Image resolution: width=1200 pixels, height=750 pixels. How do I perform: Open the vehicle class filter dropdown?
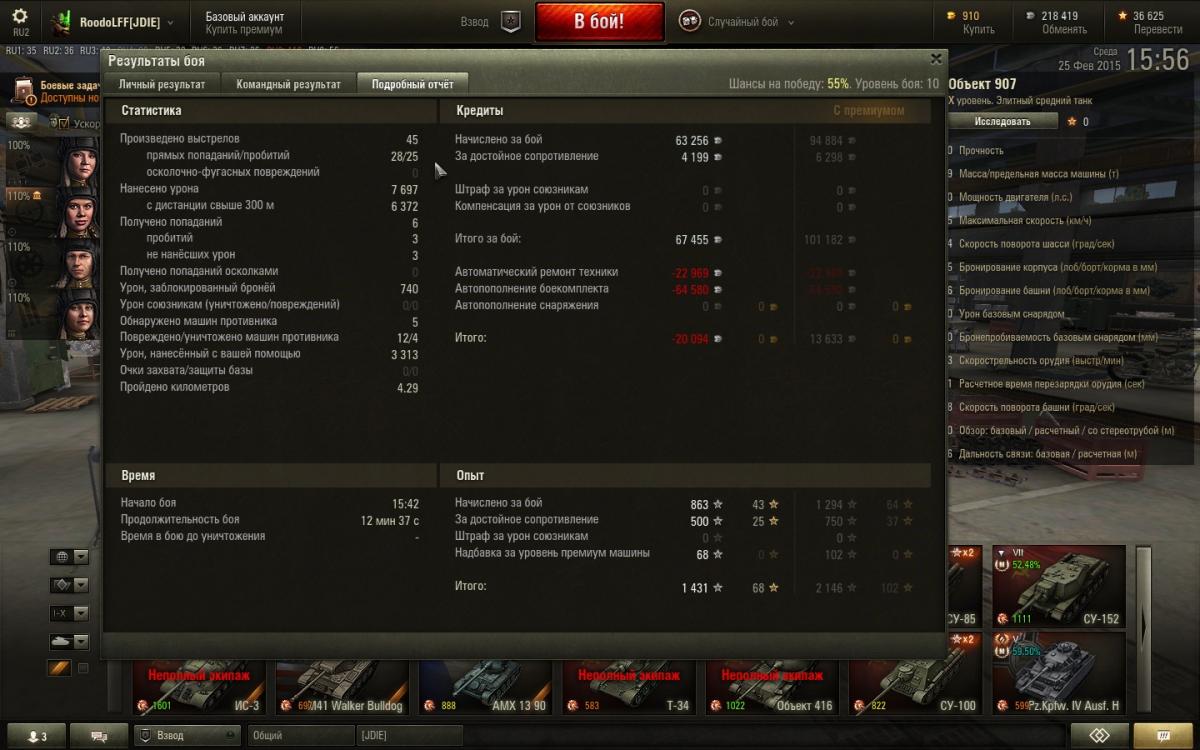pyautogui.click(x=70, y=585)
